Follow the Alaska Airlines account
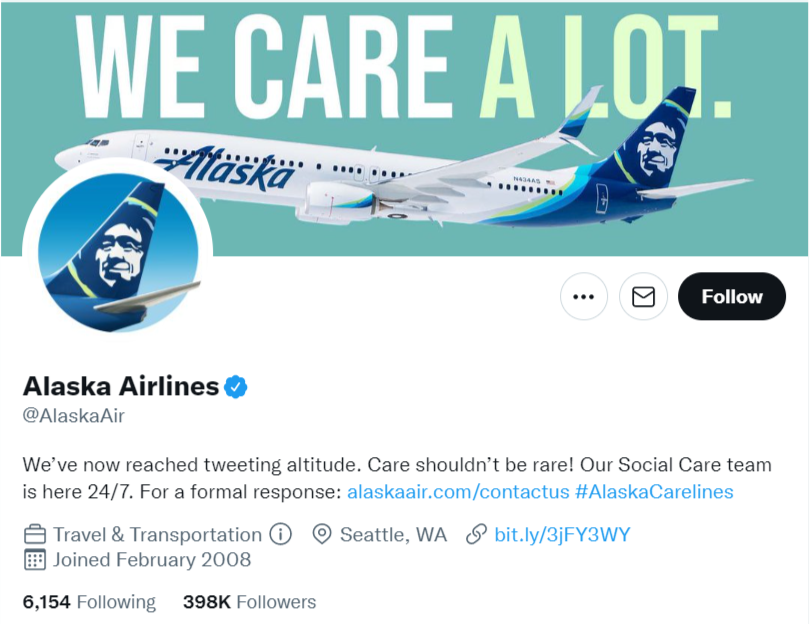810x624 pixels. tap(731, 297)
